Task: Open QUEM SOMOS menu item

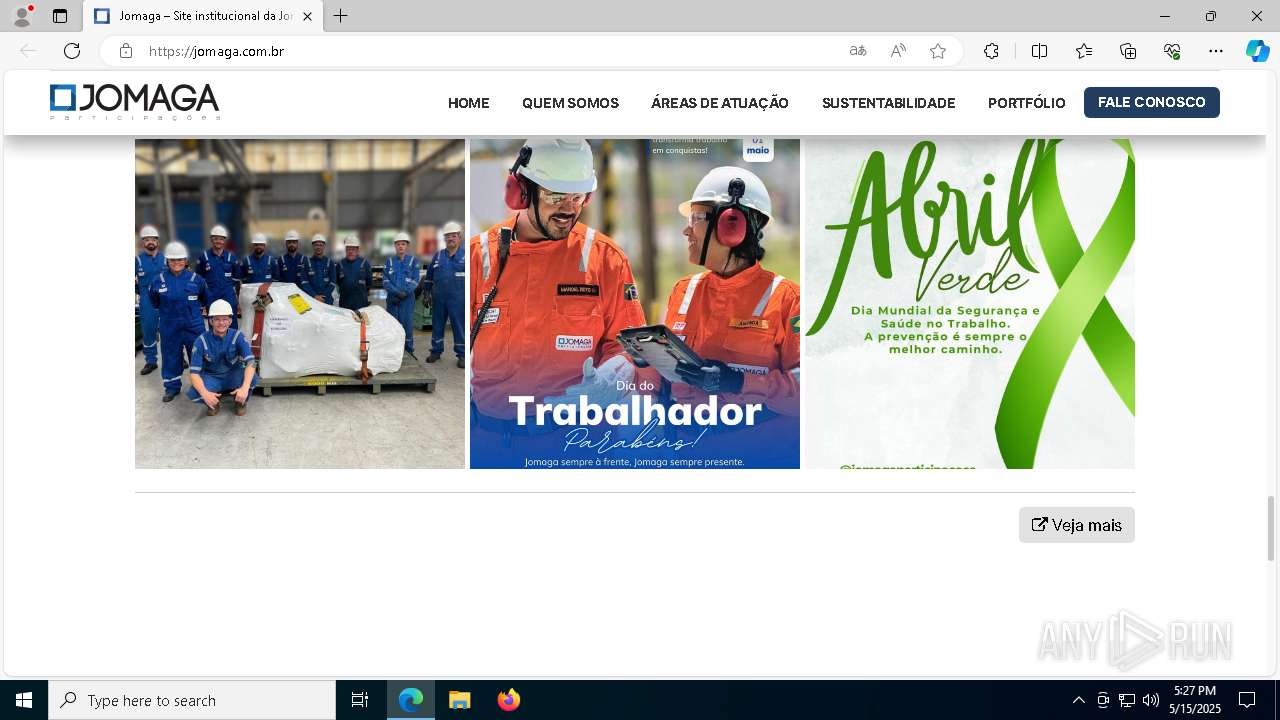Action: click(570, 103)
